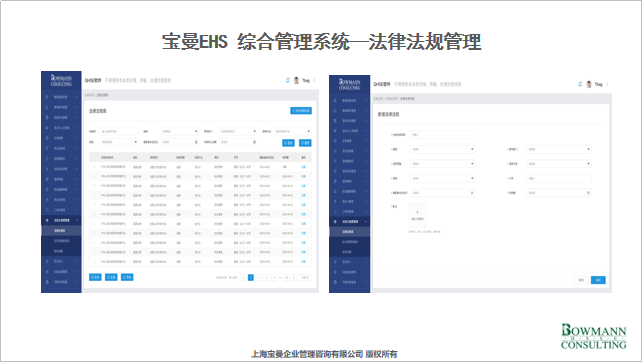Click the white cancel button beside the form's save
Viewport: 643px width, 363px height.
pos(581,280)
